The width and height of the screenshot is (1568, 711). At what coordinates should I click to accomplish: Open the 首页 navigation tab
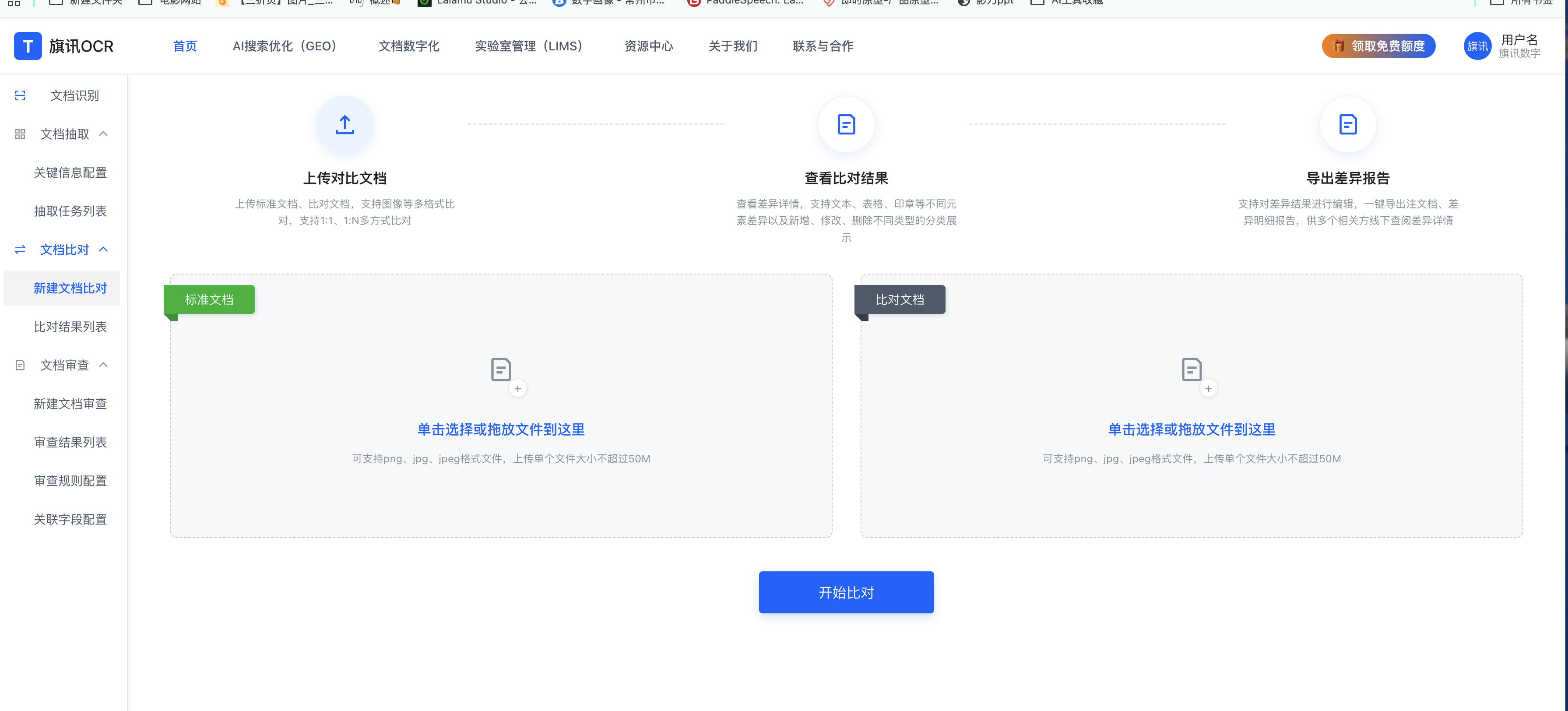point(185,46)
